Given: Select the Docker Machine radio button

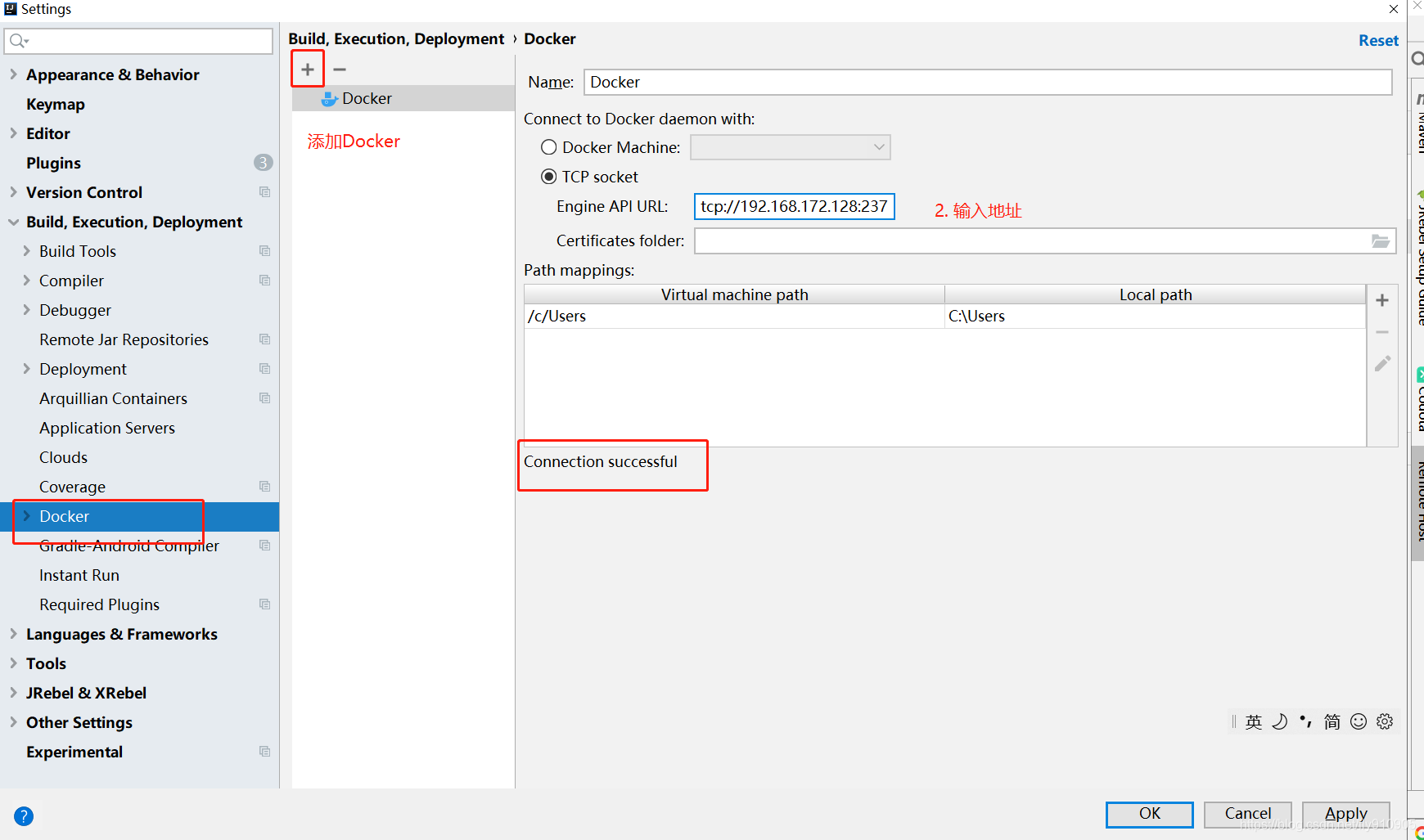Looking at the screenshot, I should point(548,146).
